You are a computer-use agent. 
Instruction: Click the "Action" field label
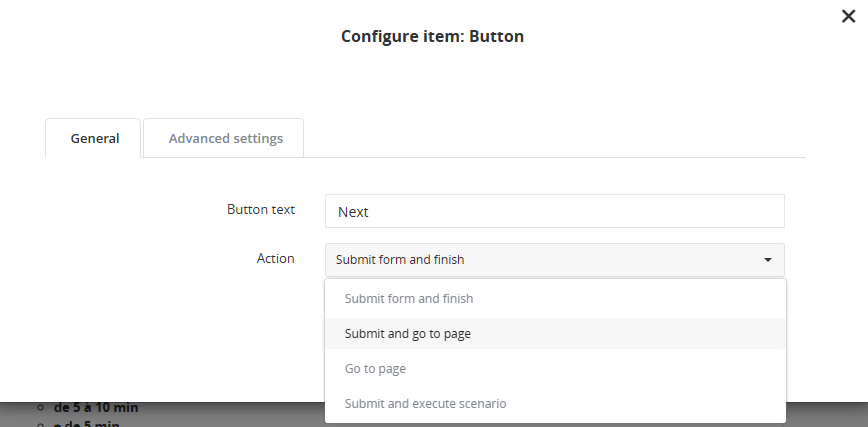pyautogui.click(x=275, y=258)
